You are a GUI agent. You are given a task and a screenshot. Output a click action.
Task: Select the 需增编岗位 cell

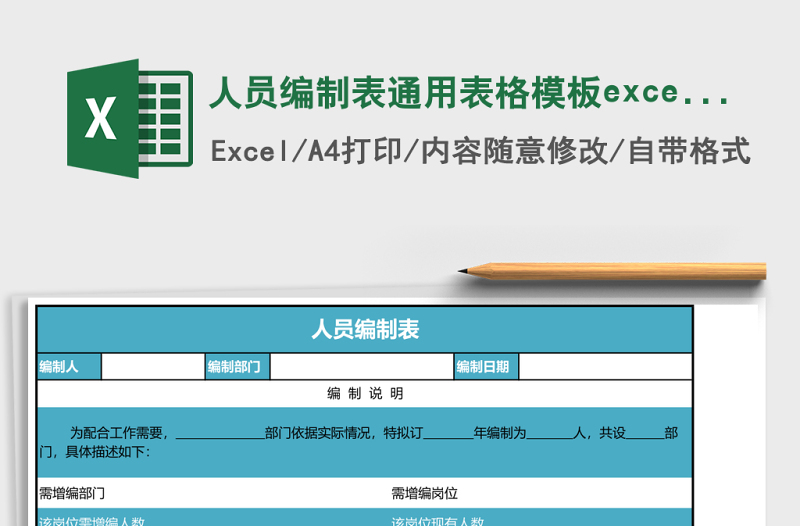click(x=424, y=493)
